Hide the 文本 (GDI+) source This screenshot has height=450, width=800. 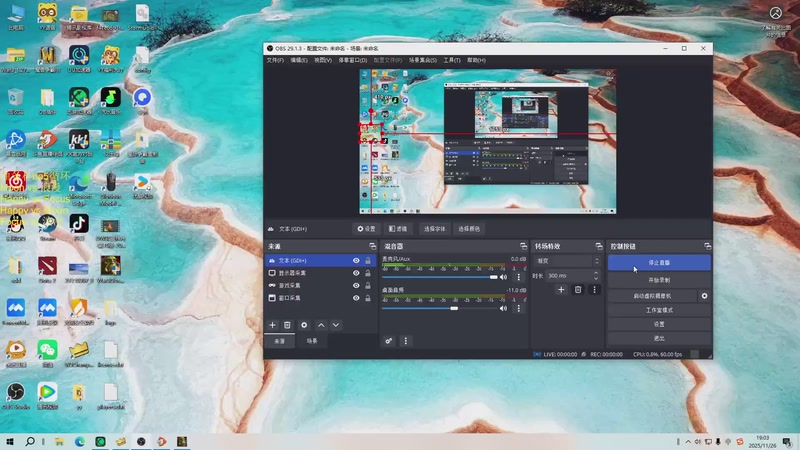pyautogui.click(x=356, y=261)
